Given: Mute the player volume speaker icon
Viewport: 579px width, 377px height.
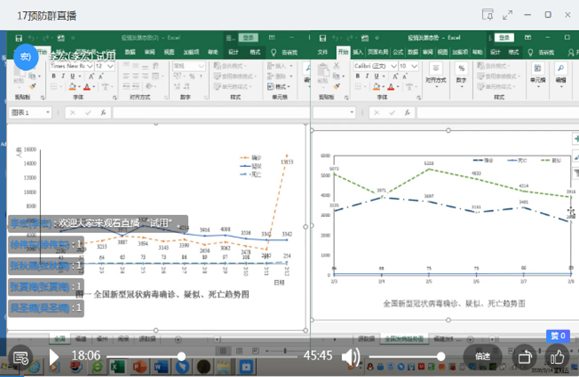Looking at the screenshot, I should 350,357.
